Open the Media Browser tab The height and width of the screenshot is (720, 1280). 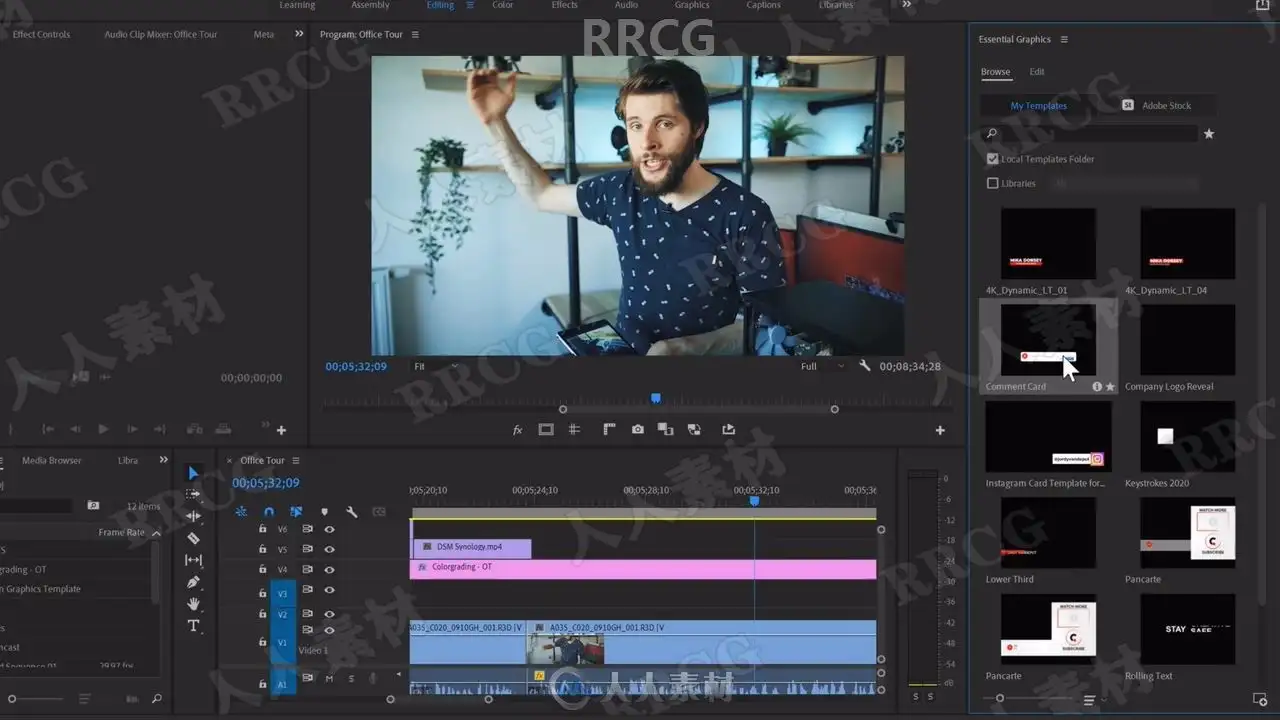pyautogui.click(x=52, y=460)
